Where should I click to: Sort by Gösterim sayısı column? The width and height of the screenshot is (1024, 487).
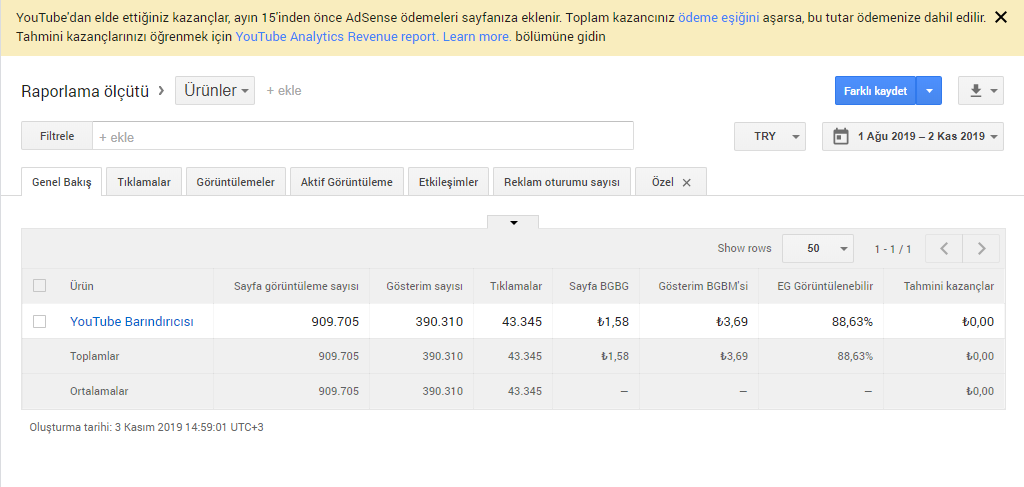424,286
